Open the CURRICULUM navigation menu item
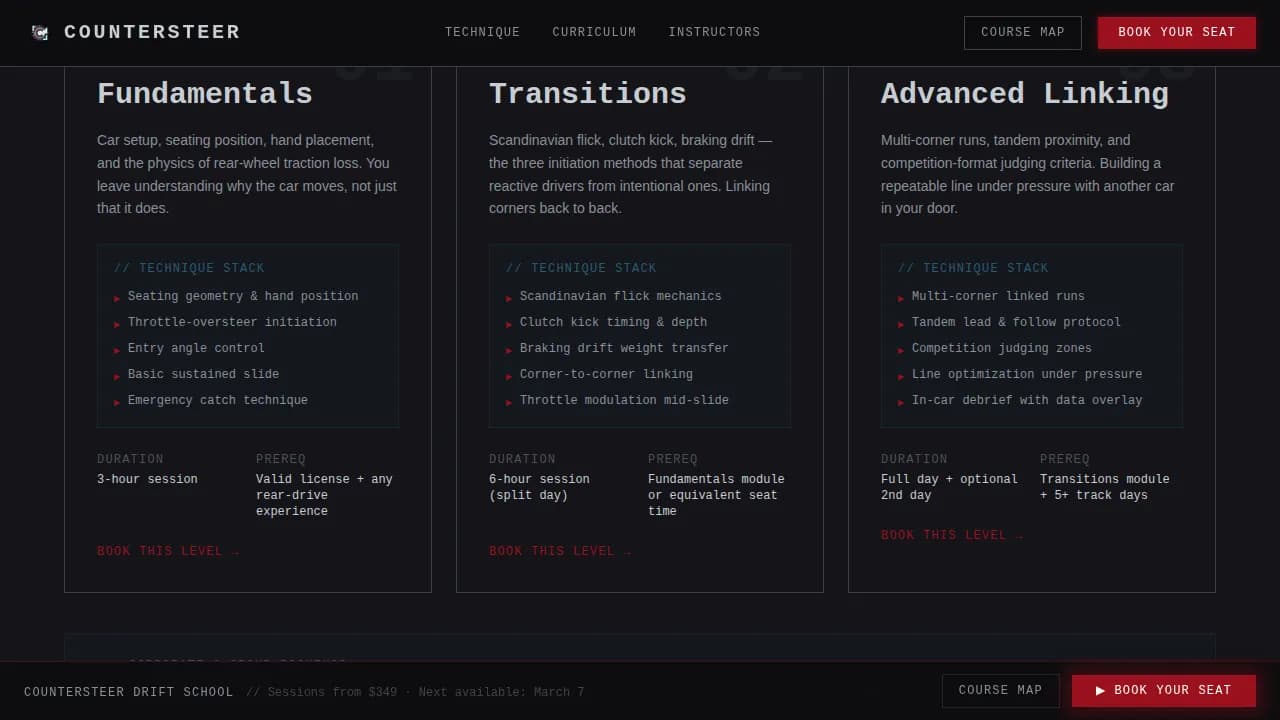Screen dimensions: 1280x720 [594, 32]
